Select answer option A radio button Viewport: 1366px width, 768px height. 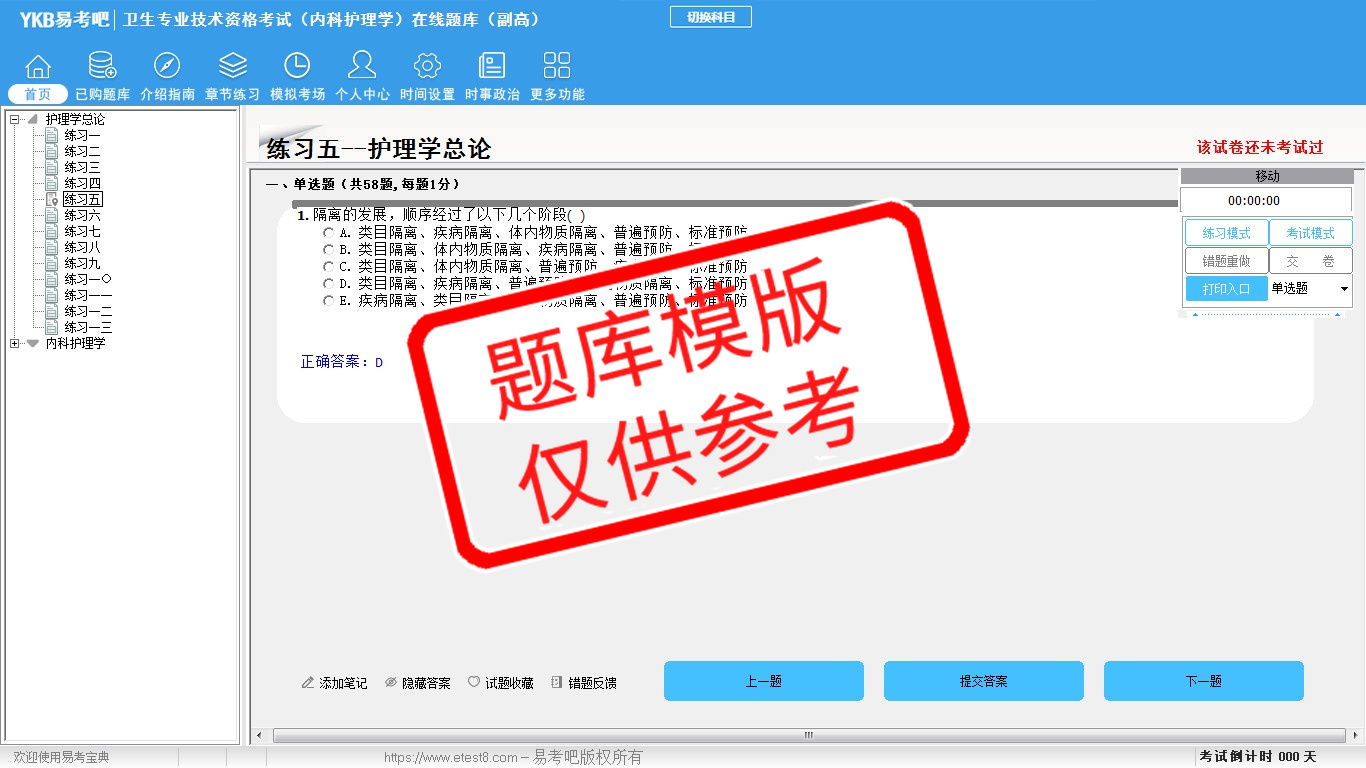(328, 233)
